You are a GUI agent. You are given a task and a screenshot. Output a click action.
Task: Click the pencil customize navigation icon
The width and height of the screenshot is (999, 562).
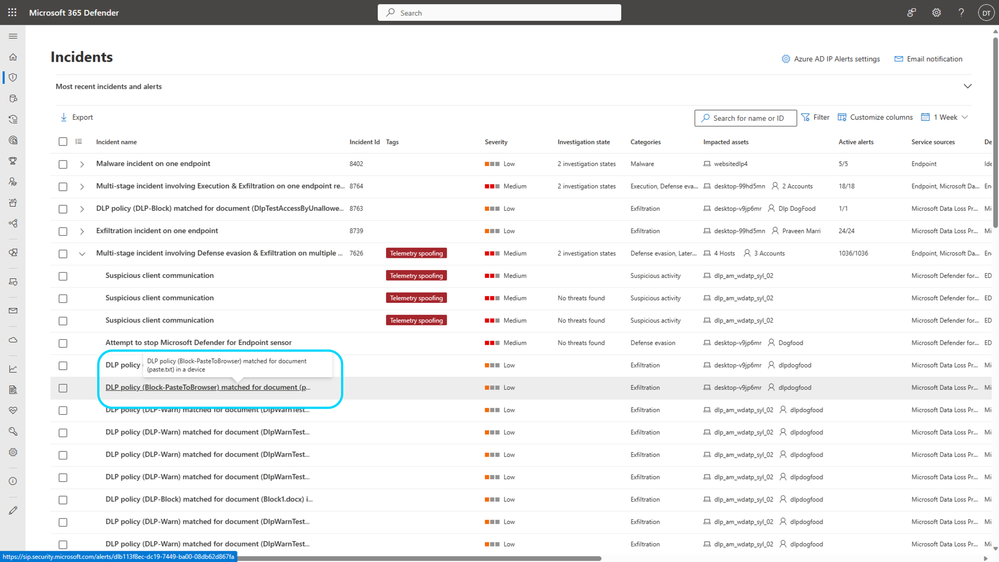[x=13, y=510]
